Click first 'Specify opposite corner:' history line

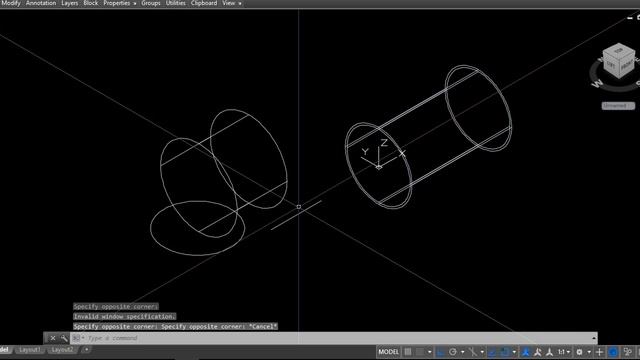point(116,307)
